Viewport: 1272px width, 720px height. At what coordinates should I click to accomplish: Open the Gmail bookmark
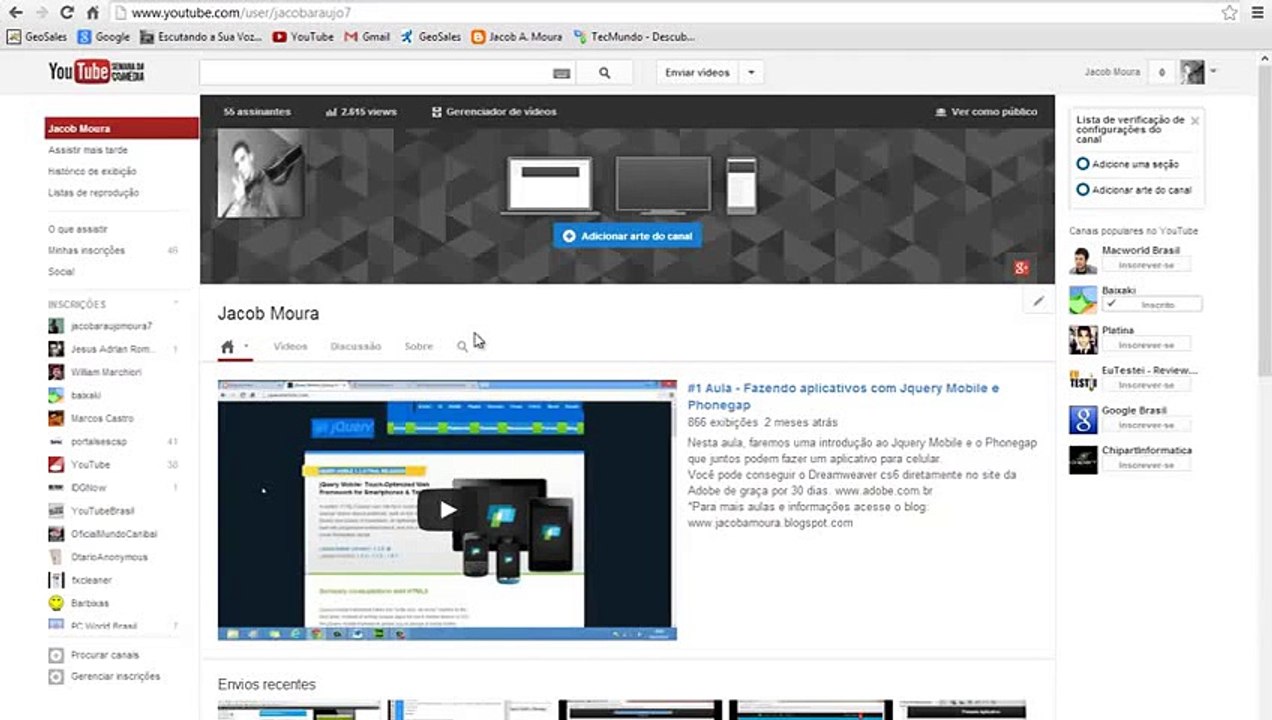click(367, 37)
